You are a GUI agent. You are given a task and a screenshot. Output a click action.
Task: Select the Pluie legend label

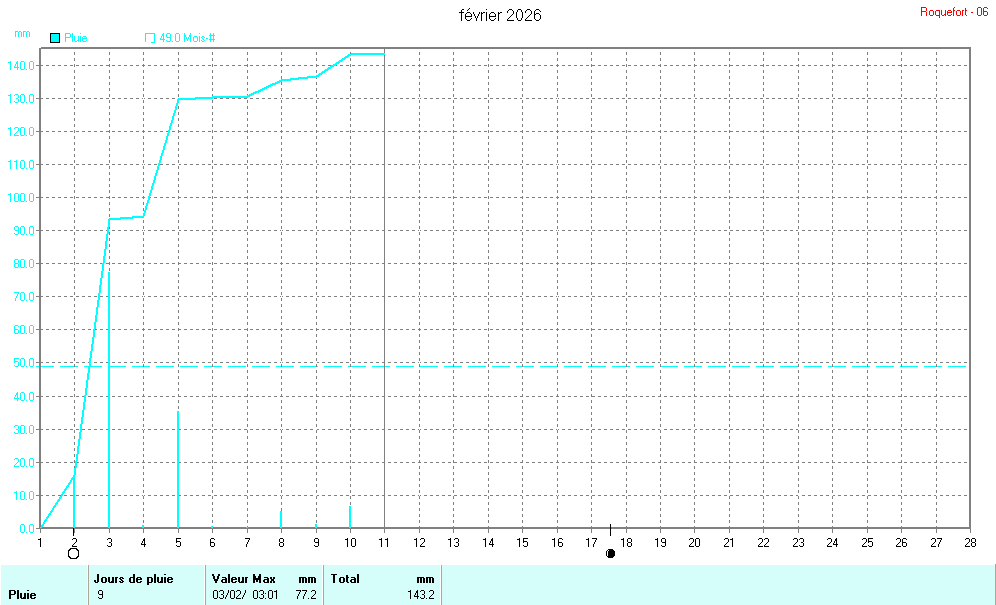coord(76,38)
